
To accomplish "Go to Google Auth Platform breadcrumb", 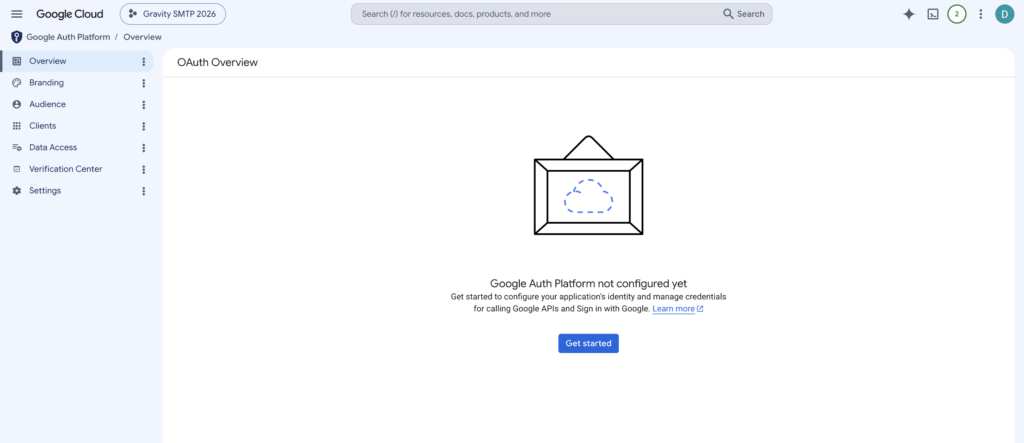I will point(68,37).
